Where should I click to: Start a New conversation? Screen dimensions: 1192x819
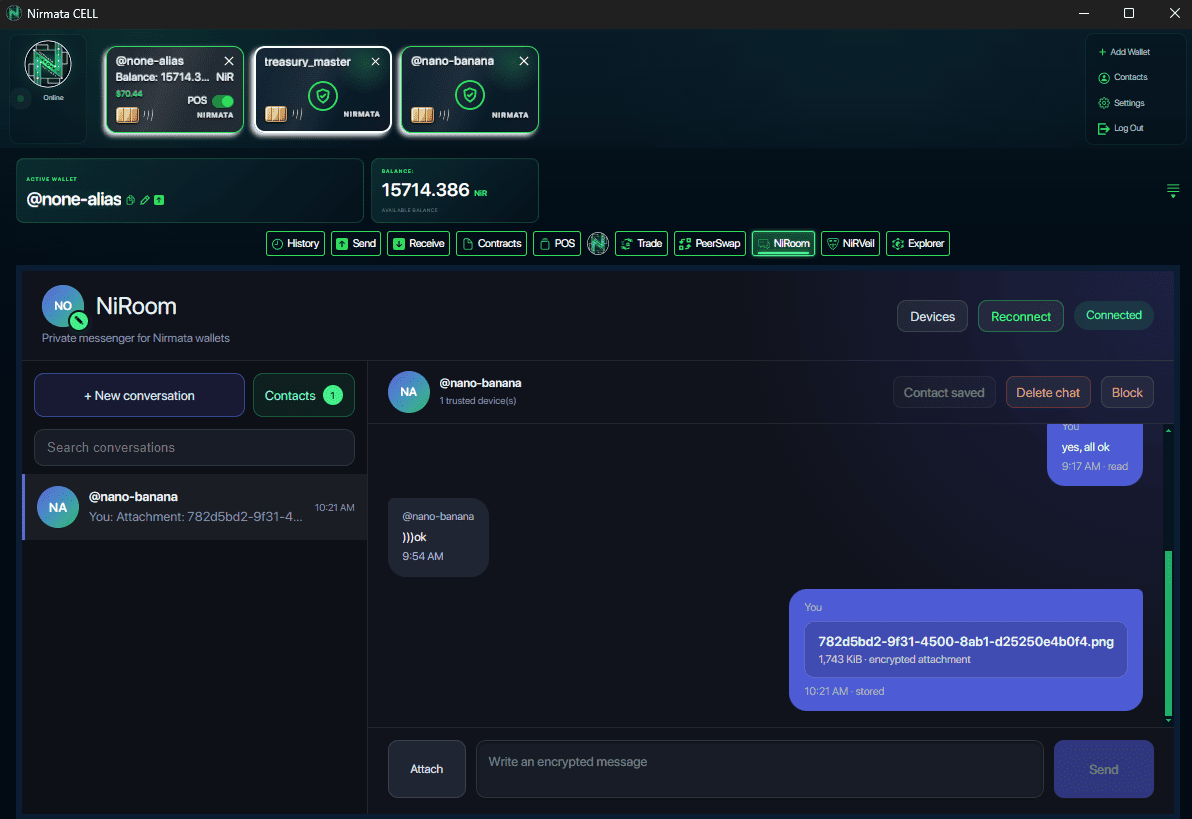(x=139, y=395)
